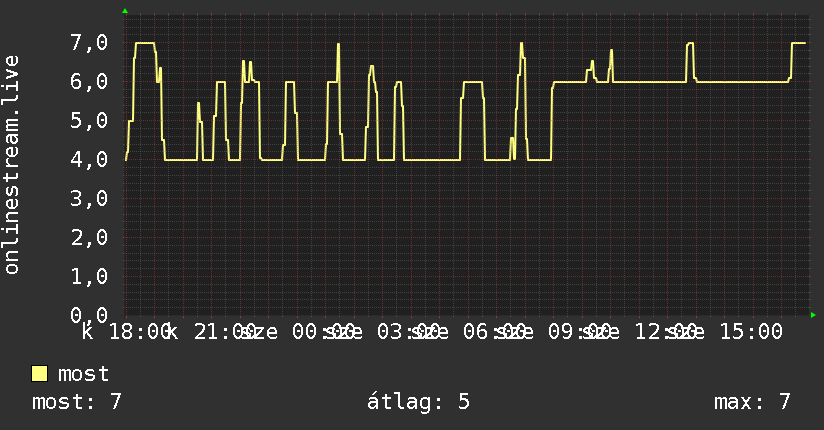Screen dimensions: 824x430
Task: Click the 03:00 time label on the x-axis
Action: click(408, 332)
